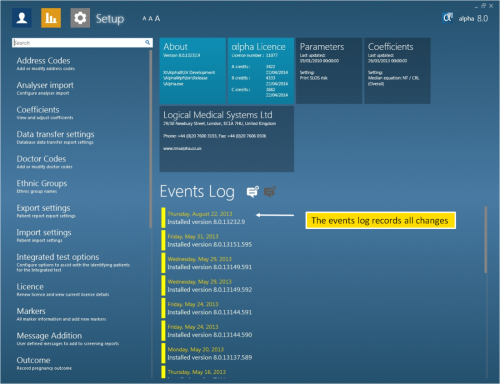Click the white add event comment icon
This screenshot has width=500, height=384.
point(253,192)
